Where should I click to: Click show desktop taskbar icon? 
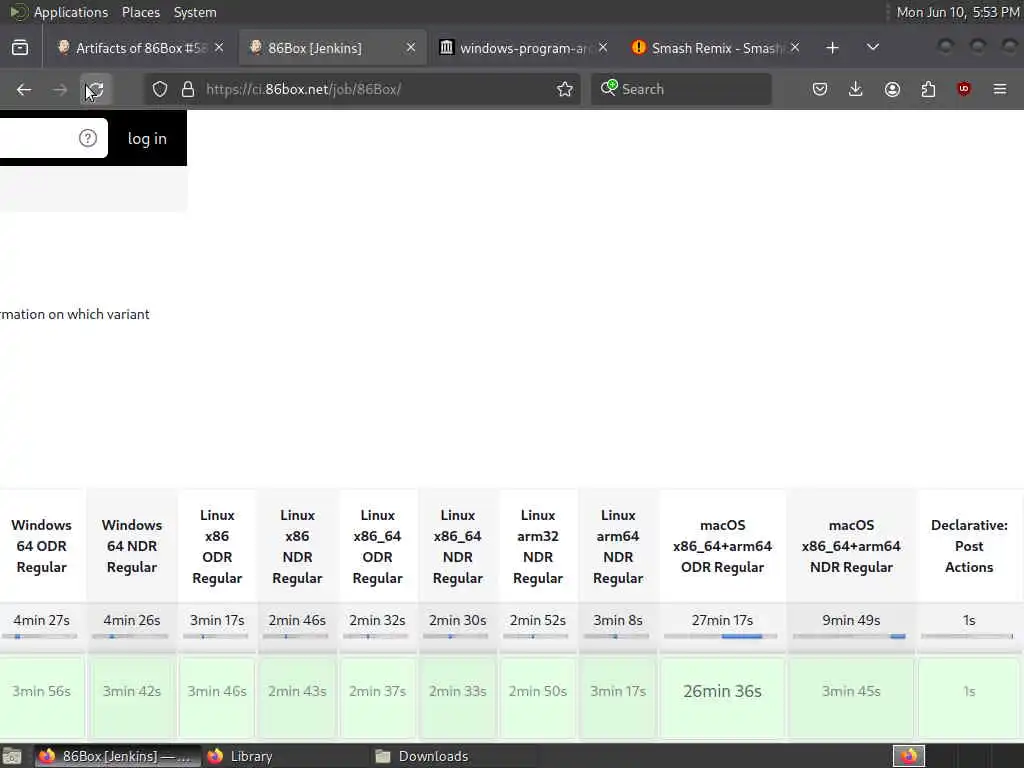click(12, 756)
